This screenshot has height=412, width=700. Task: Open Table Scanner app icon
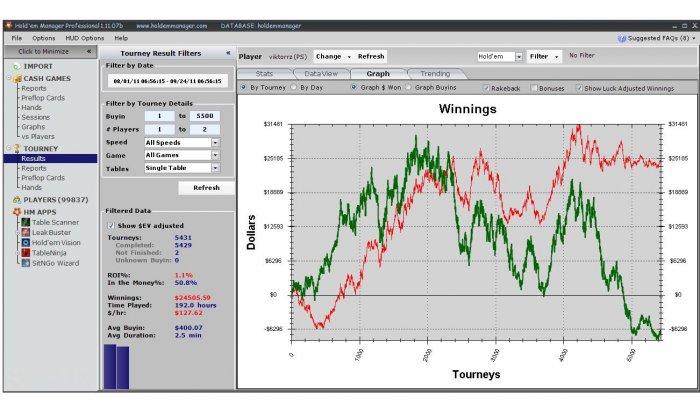pos(25,222)
